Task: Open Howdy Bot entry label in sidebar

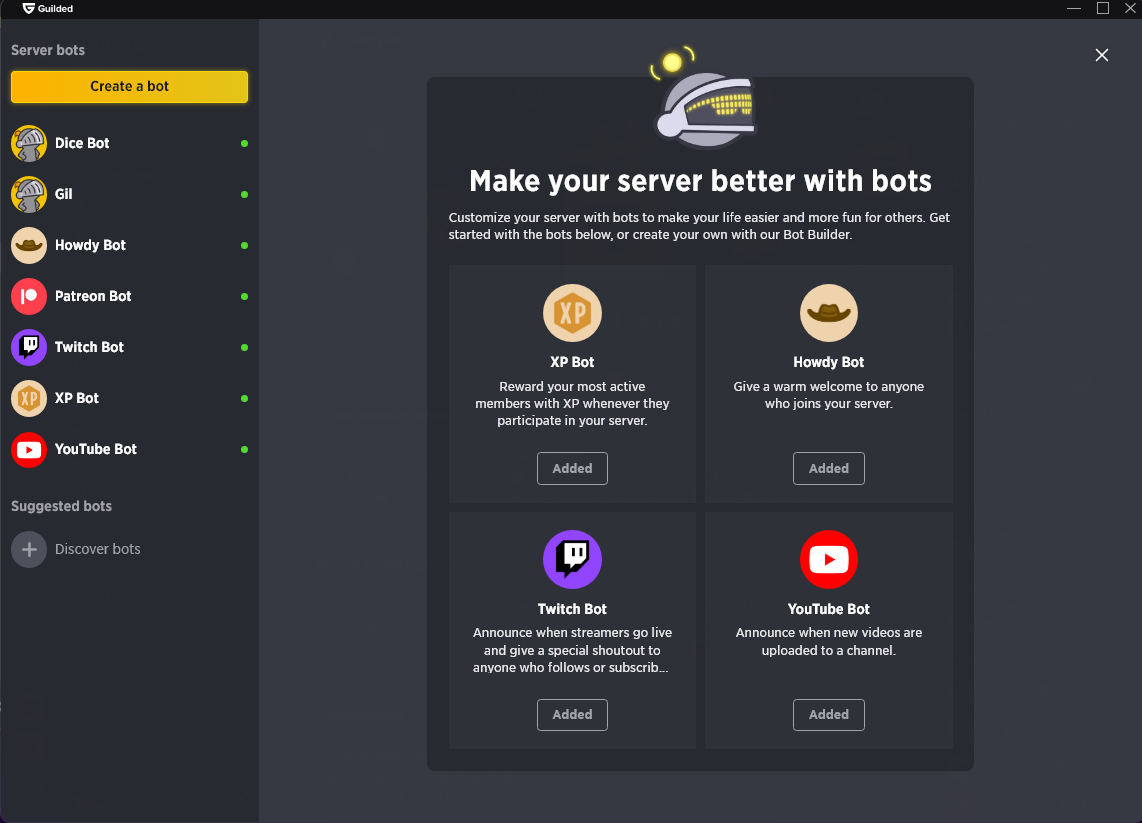Action: click(90, 245)
